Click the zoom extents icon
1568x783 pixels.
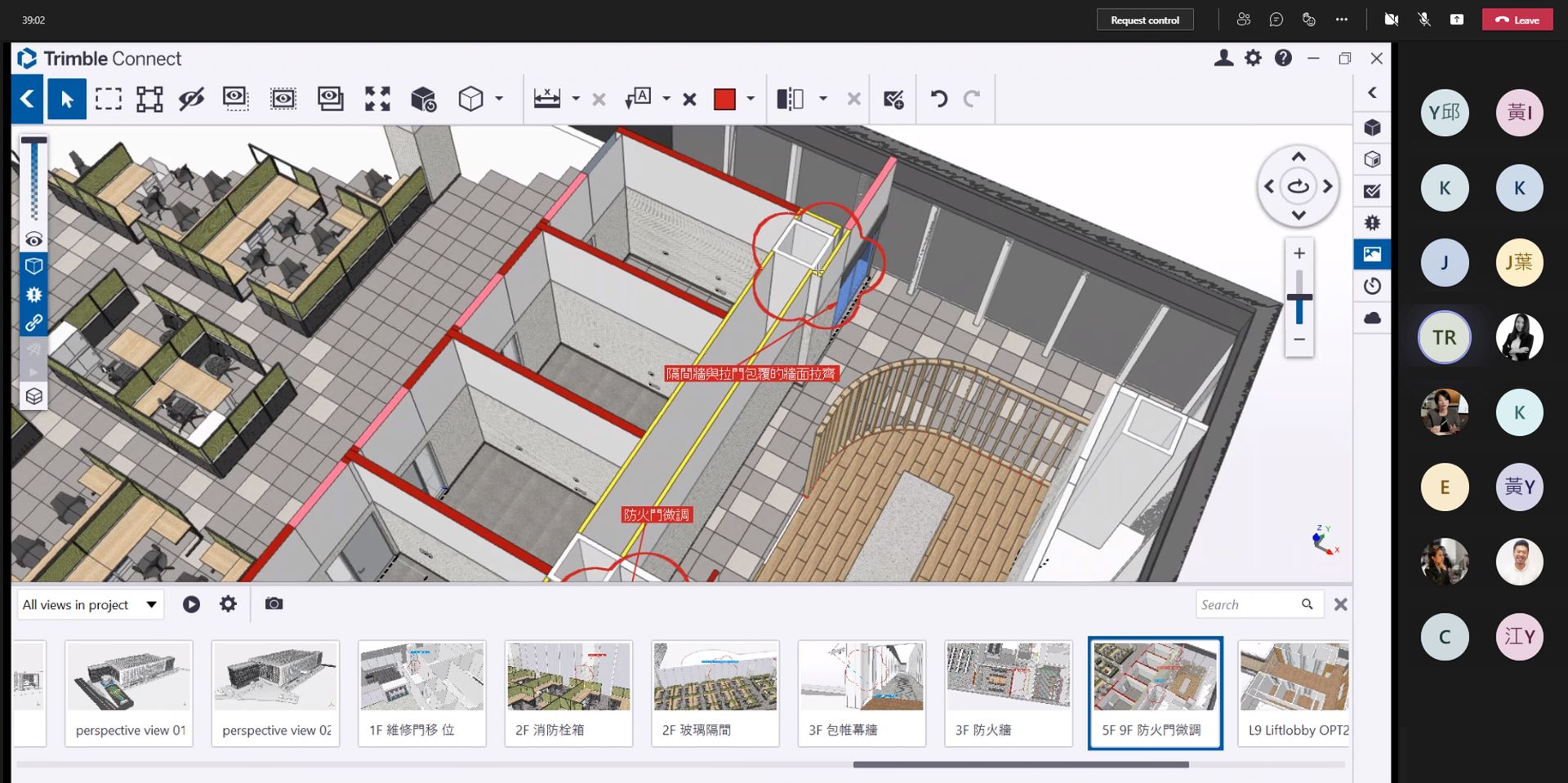pos(377,100)
